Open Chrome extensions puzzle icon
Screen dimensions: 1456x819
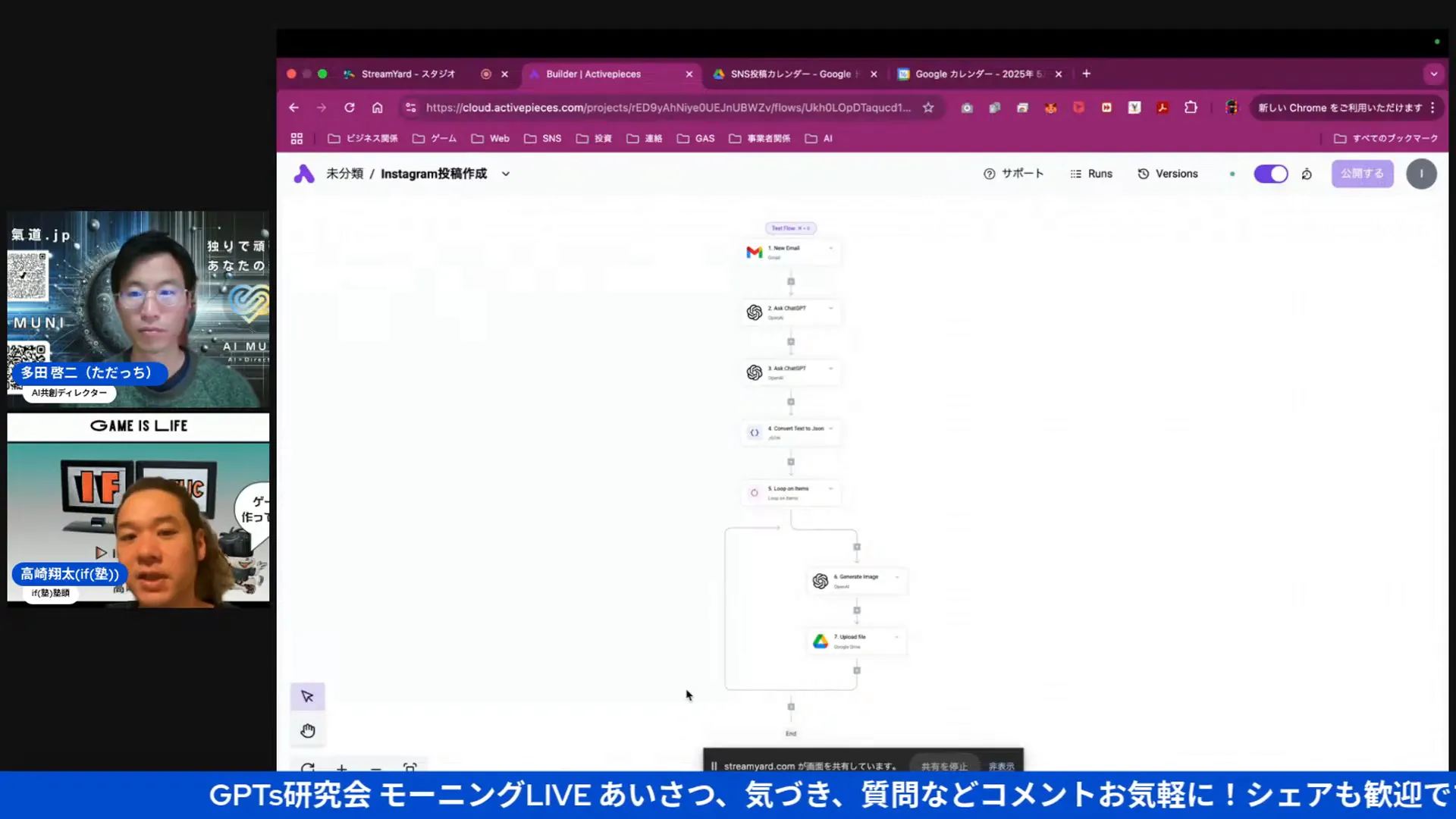coord(1191,108)
